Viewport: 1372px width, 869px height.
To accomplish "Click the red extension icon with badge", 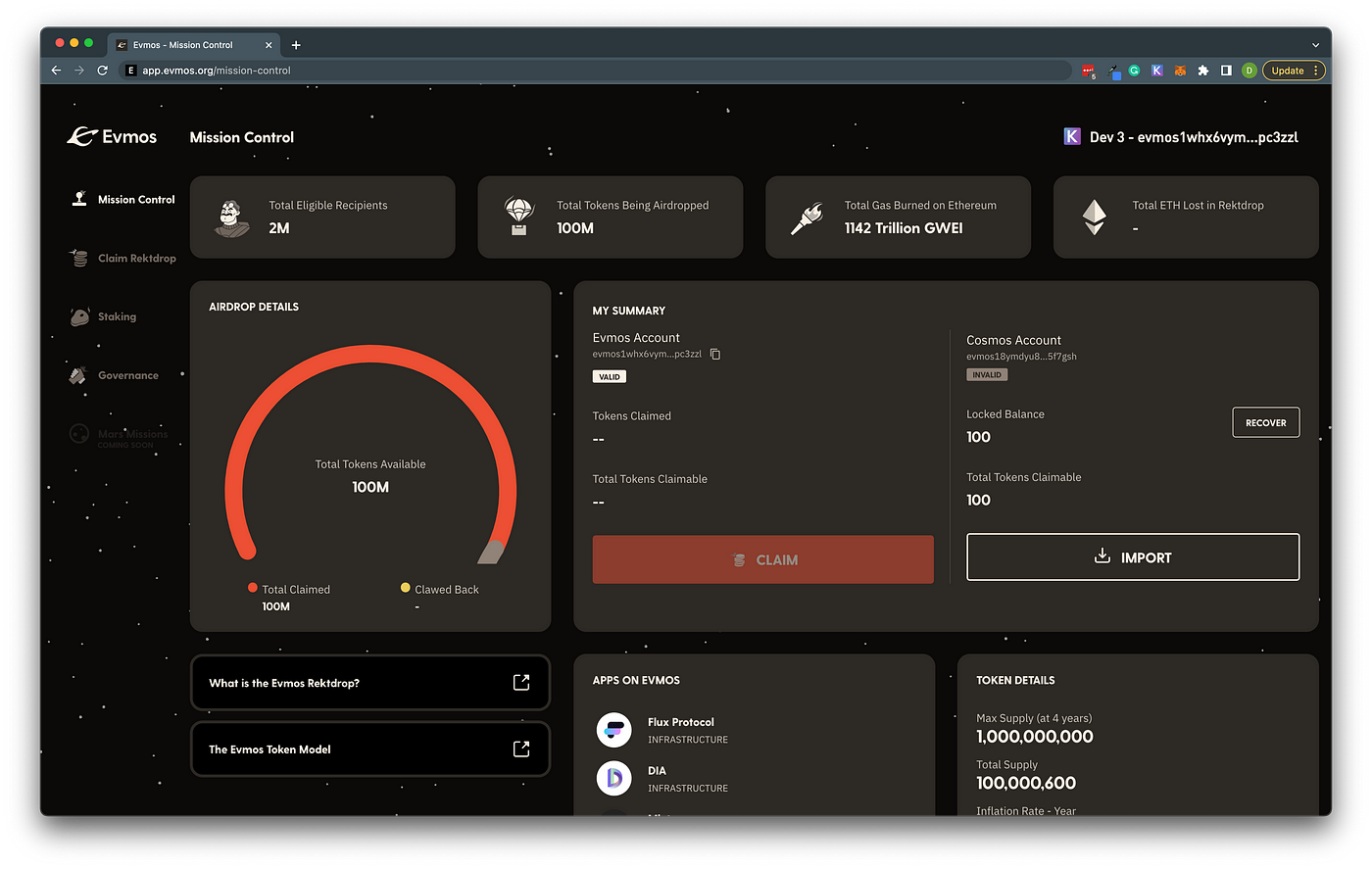I will click(x=1089, y=71).
